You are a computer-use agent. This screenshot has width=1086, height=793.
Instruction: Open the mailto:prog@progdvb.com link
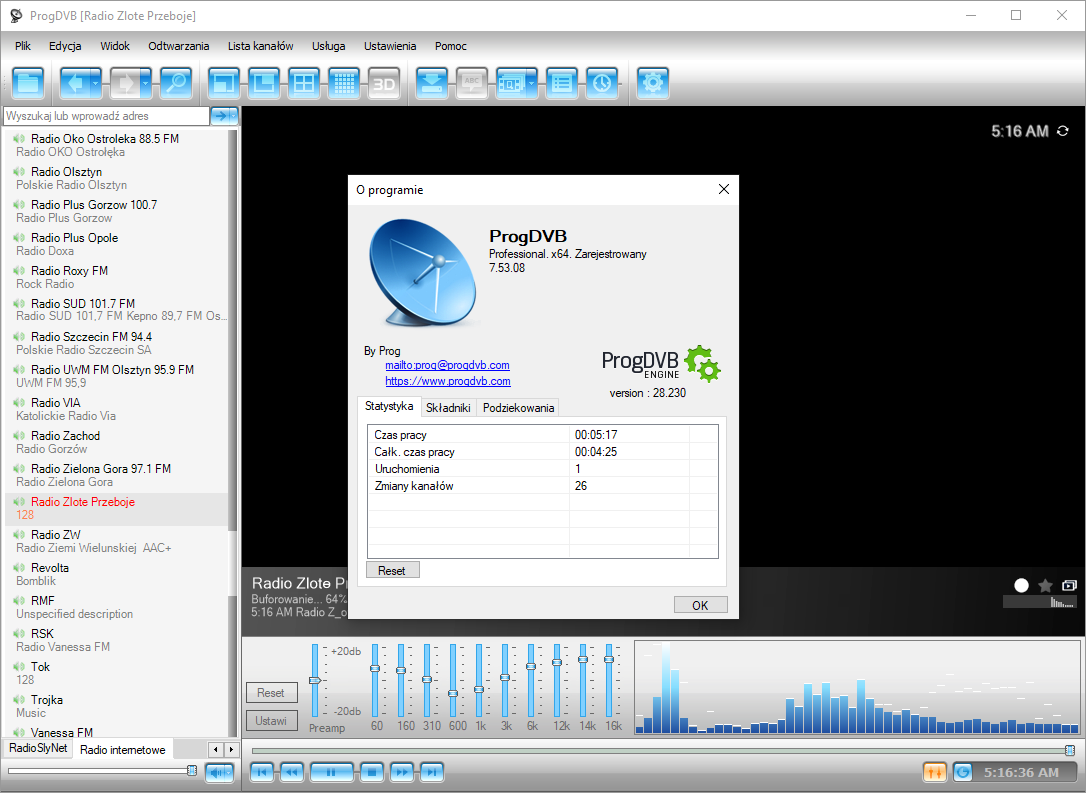coord(447,365)
